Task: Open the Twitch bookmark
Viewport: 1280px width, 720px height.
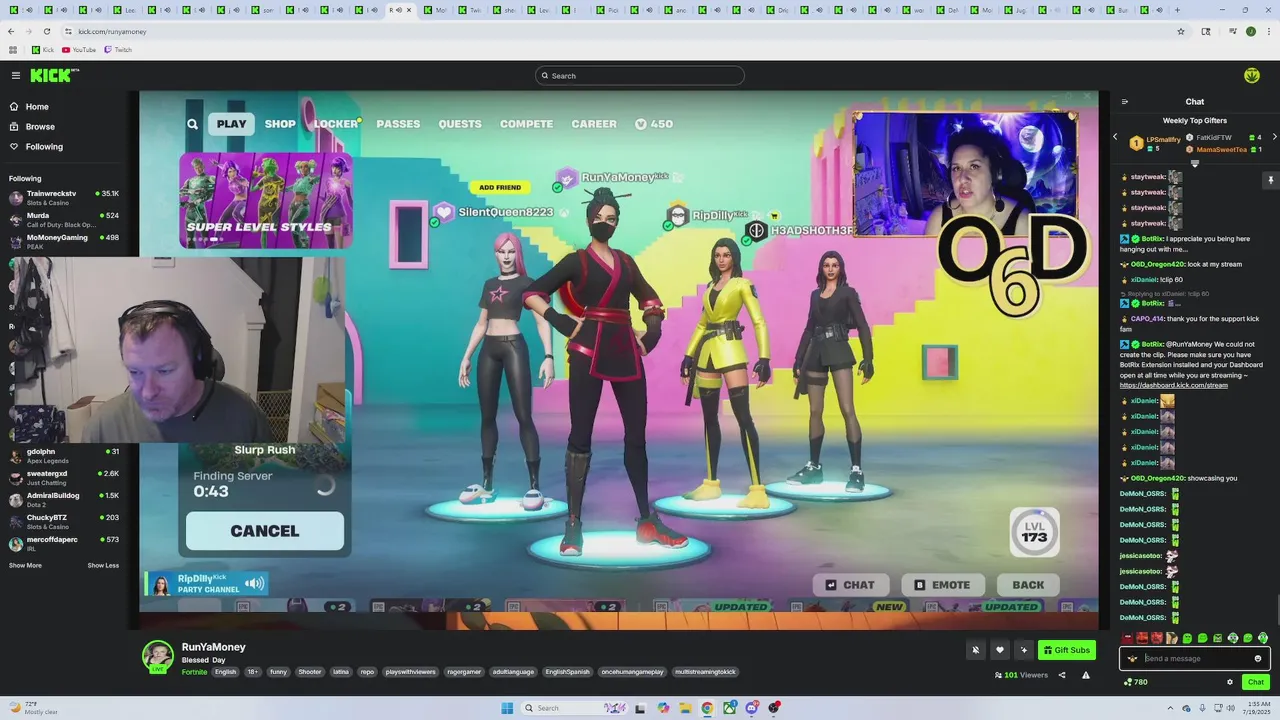Action: pyautogui.click(x=118, y=49)
